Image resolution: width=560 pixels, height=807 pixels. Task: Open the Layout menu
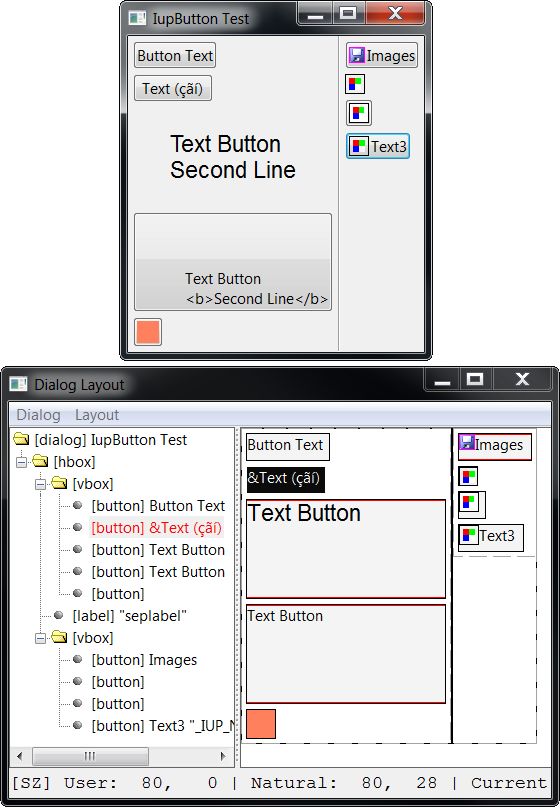click(97, 415)
